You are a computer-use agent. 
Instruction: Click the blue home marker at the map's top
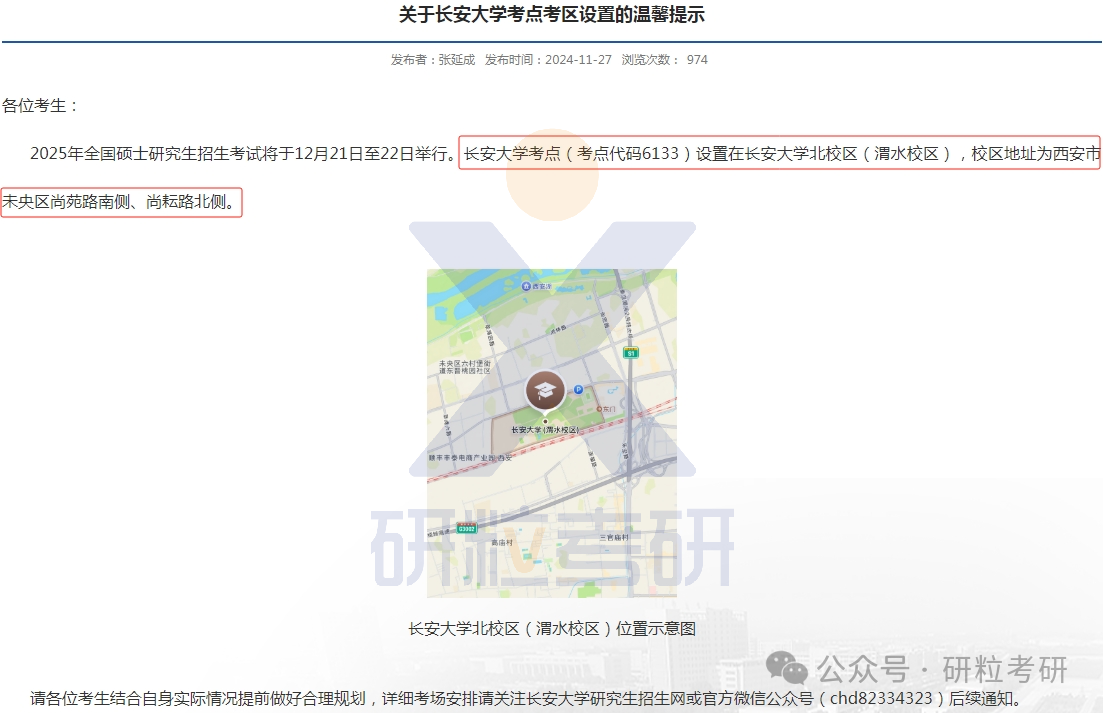pos(526,286)
